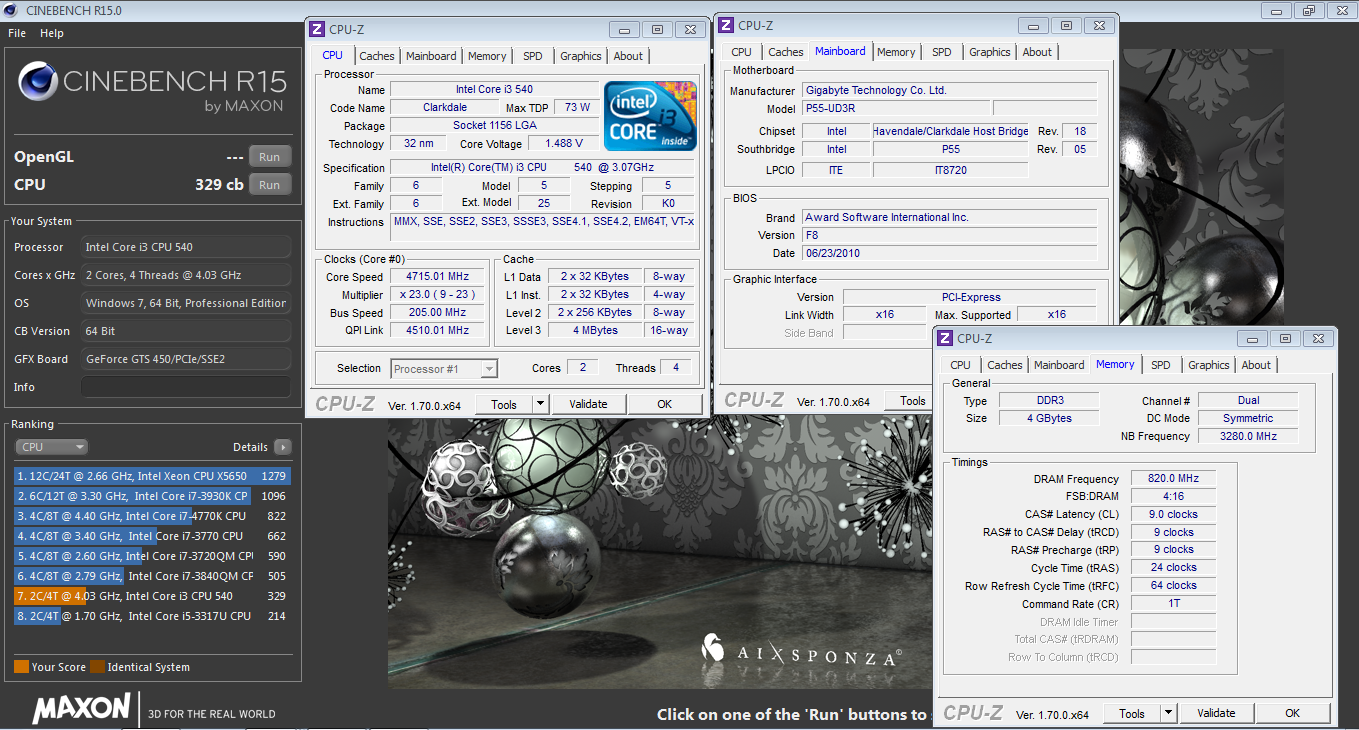Viewport: 1359px width, 730px height.
Task: Click GFX Board field GeForce GTS 450
Action: (186, 359)
